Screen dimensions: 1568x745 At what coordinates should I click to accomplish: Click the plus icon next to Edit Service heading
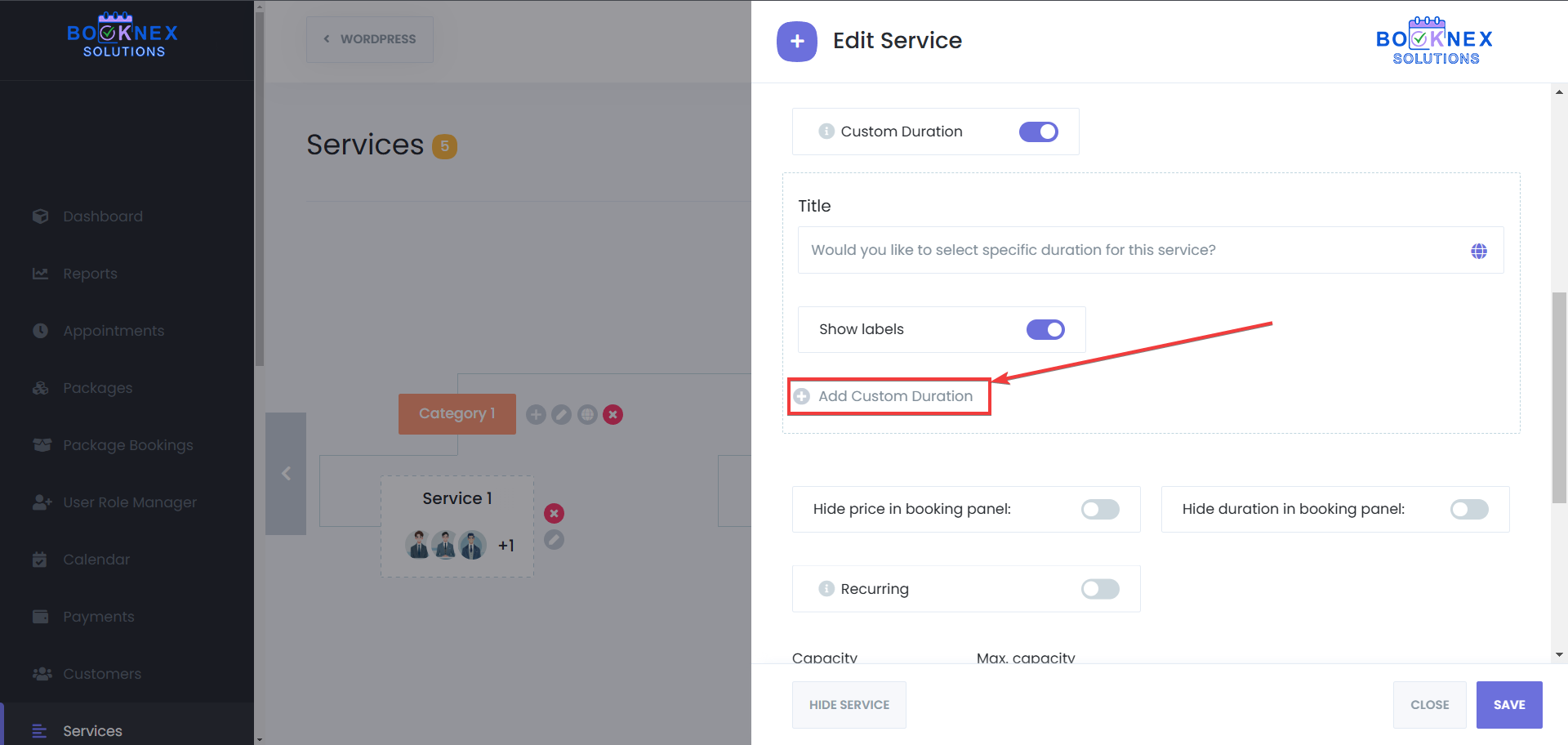(x=796, y=41)
